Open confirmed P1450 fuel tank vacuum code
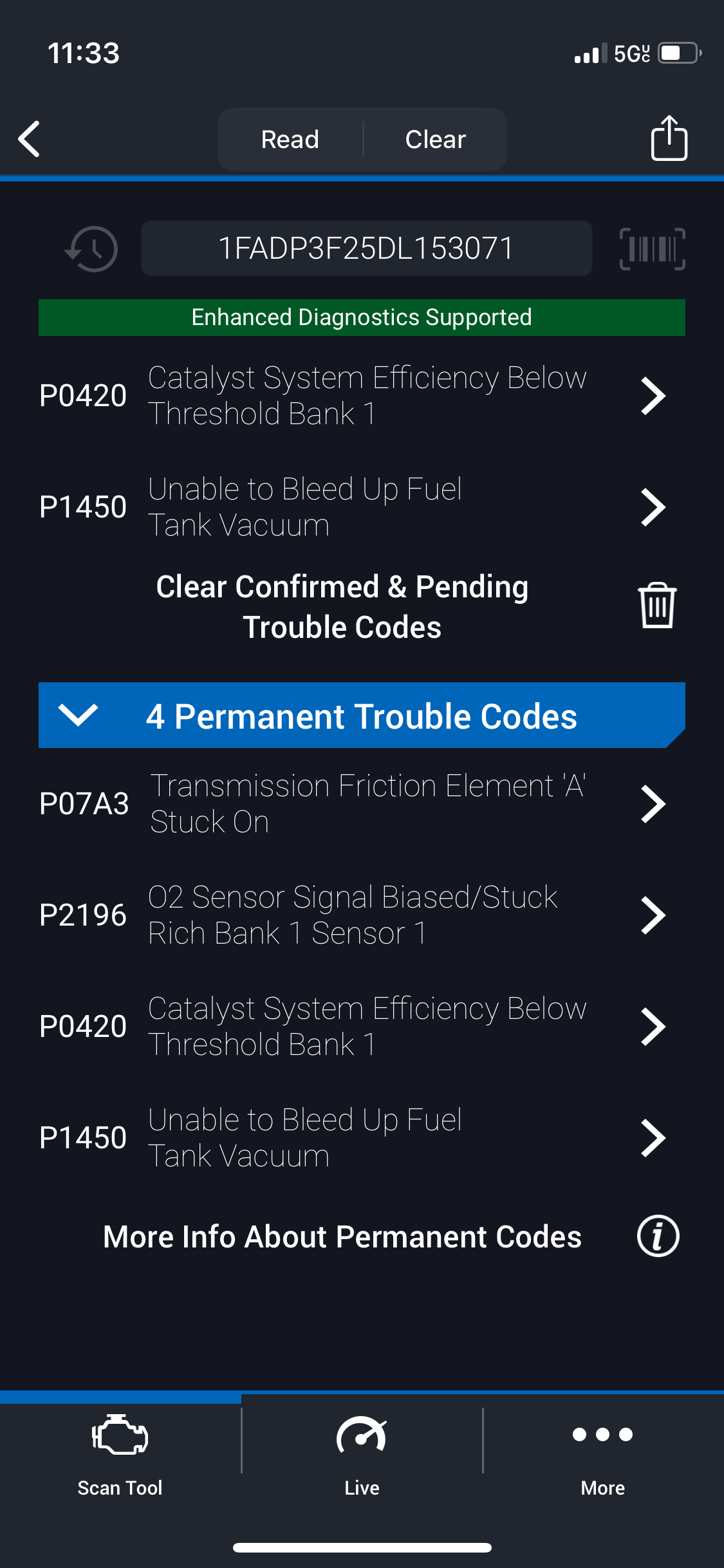 click(362, 507)
